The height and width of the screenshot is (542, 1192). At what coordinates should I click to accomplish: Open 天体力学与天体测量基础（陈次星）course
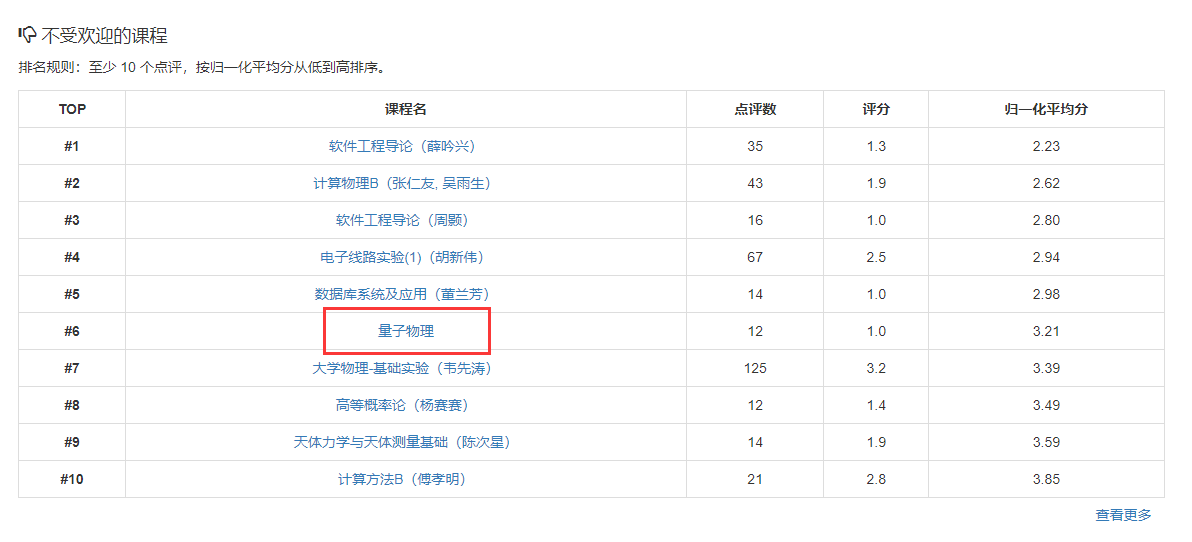(x=402, y=442)
